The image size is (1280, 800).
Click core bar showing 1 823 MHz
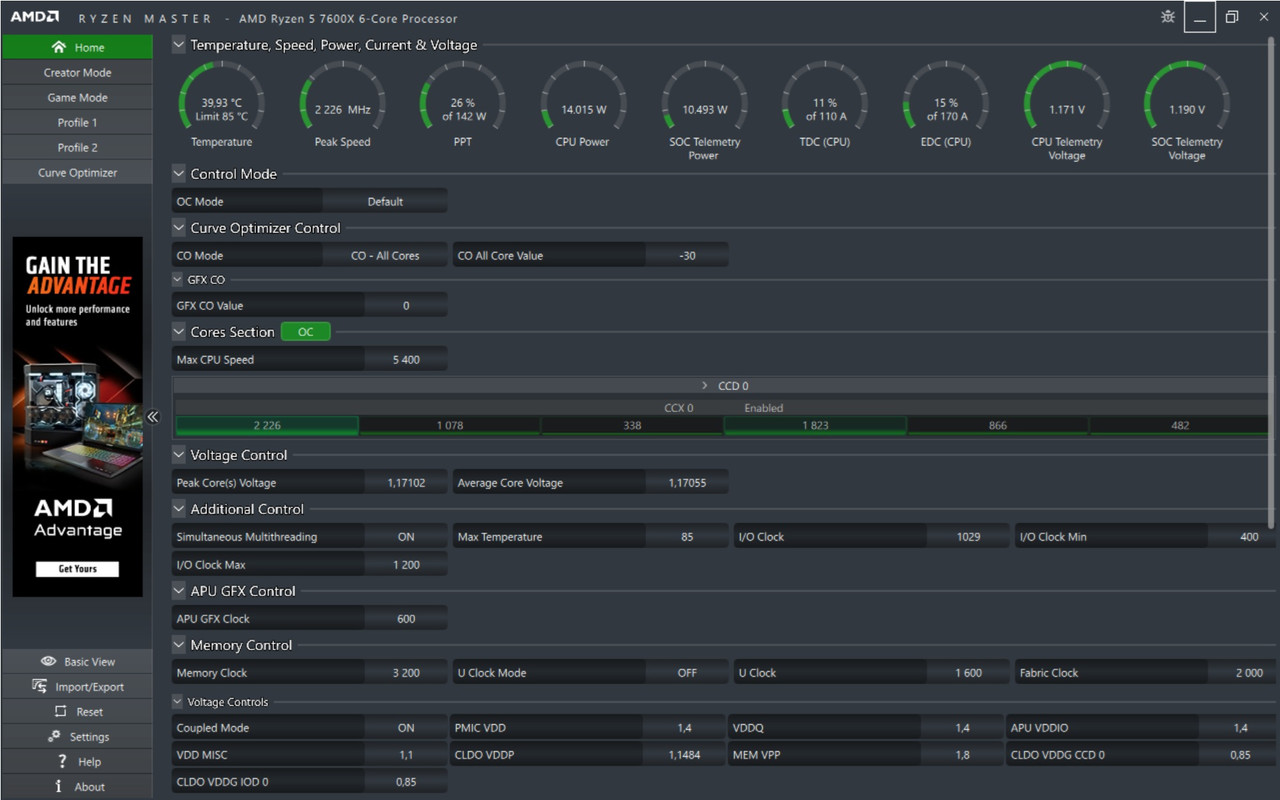[x=815, y=425]
